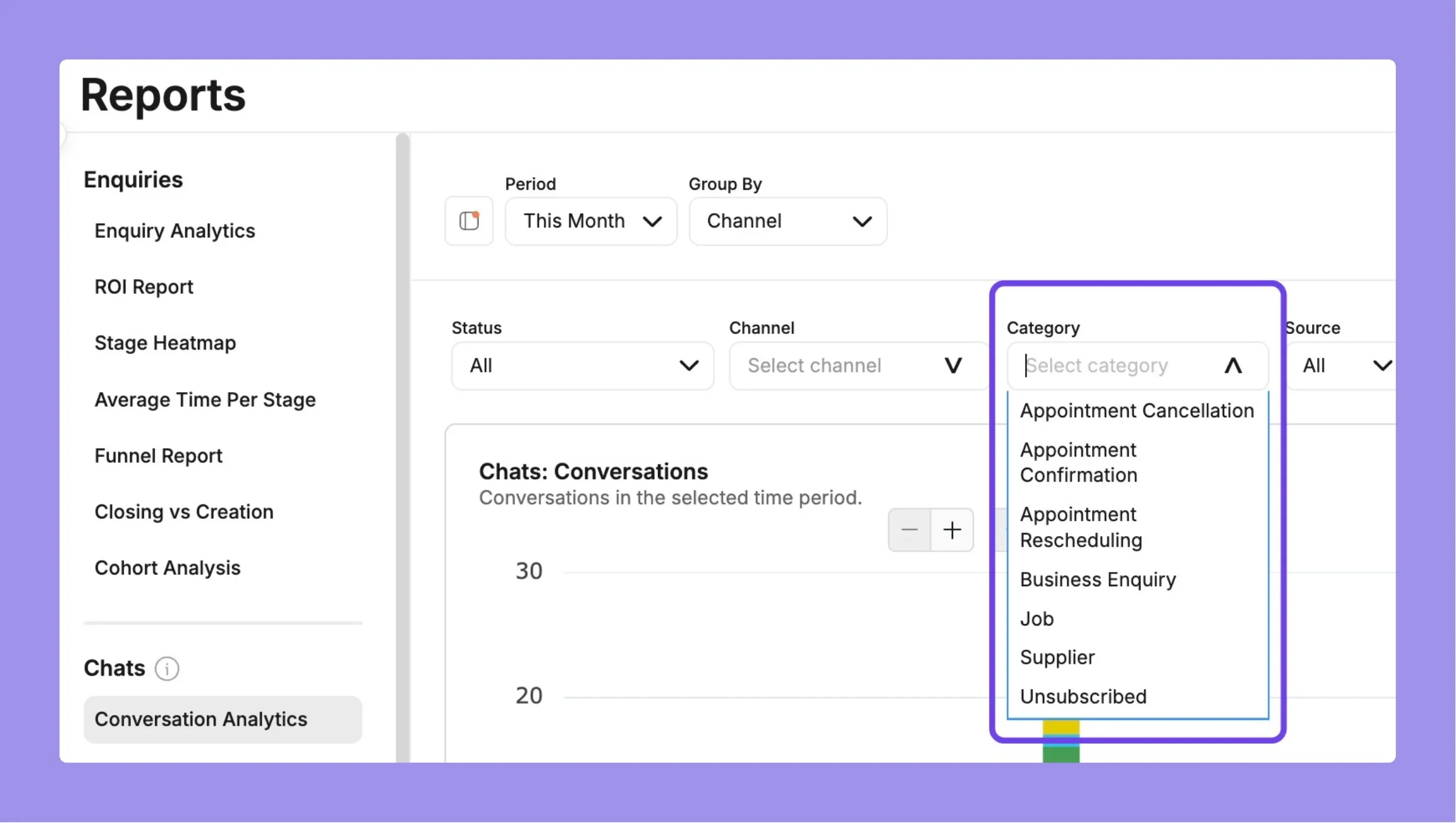Open the Select channel dropdown

[x=859, y=366]
